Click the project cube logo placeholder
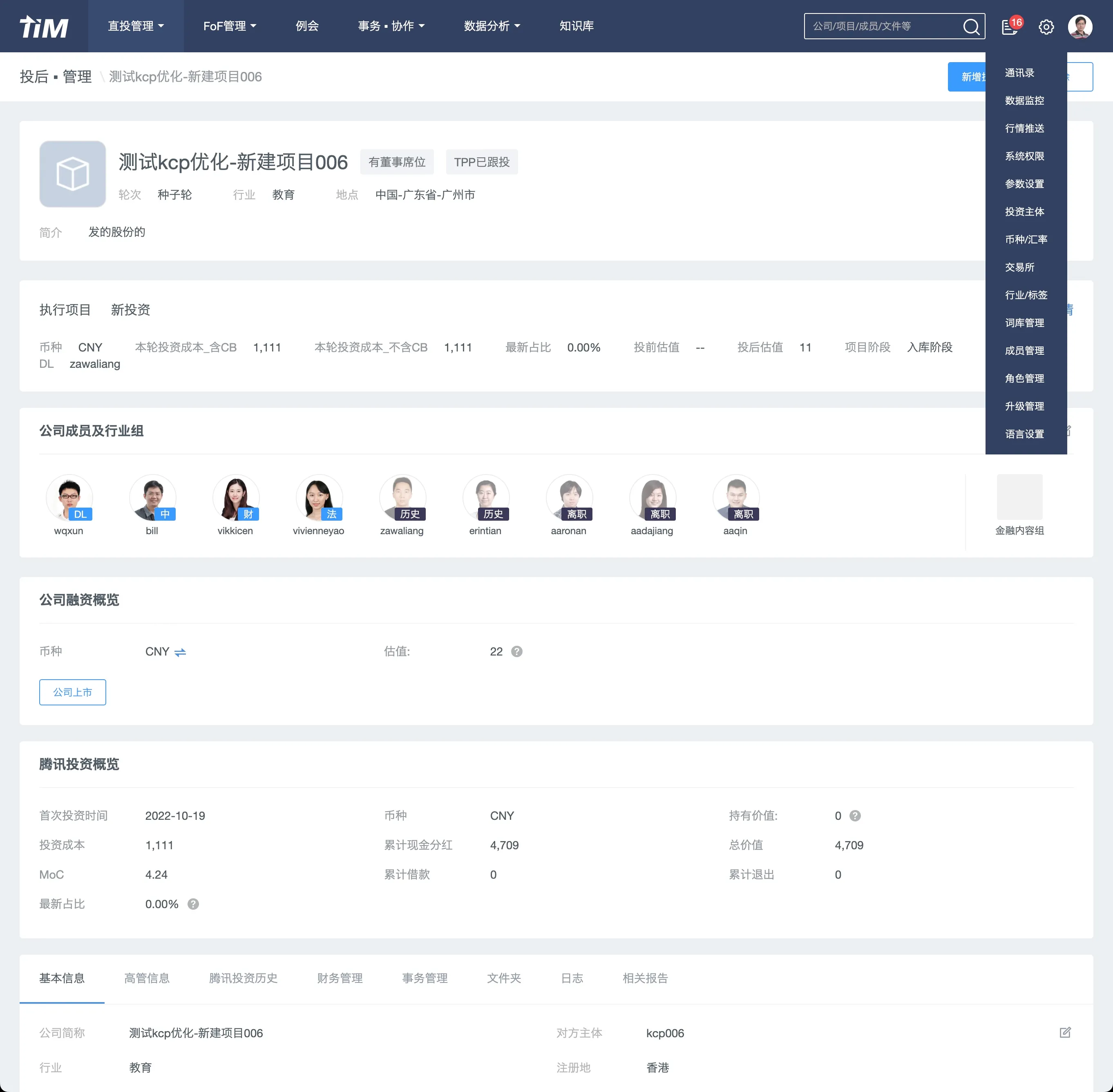The height and width of the screenshot is (1092, 1113). 72,174
